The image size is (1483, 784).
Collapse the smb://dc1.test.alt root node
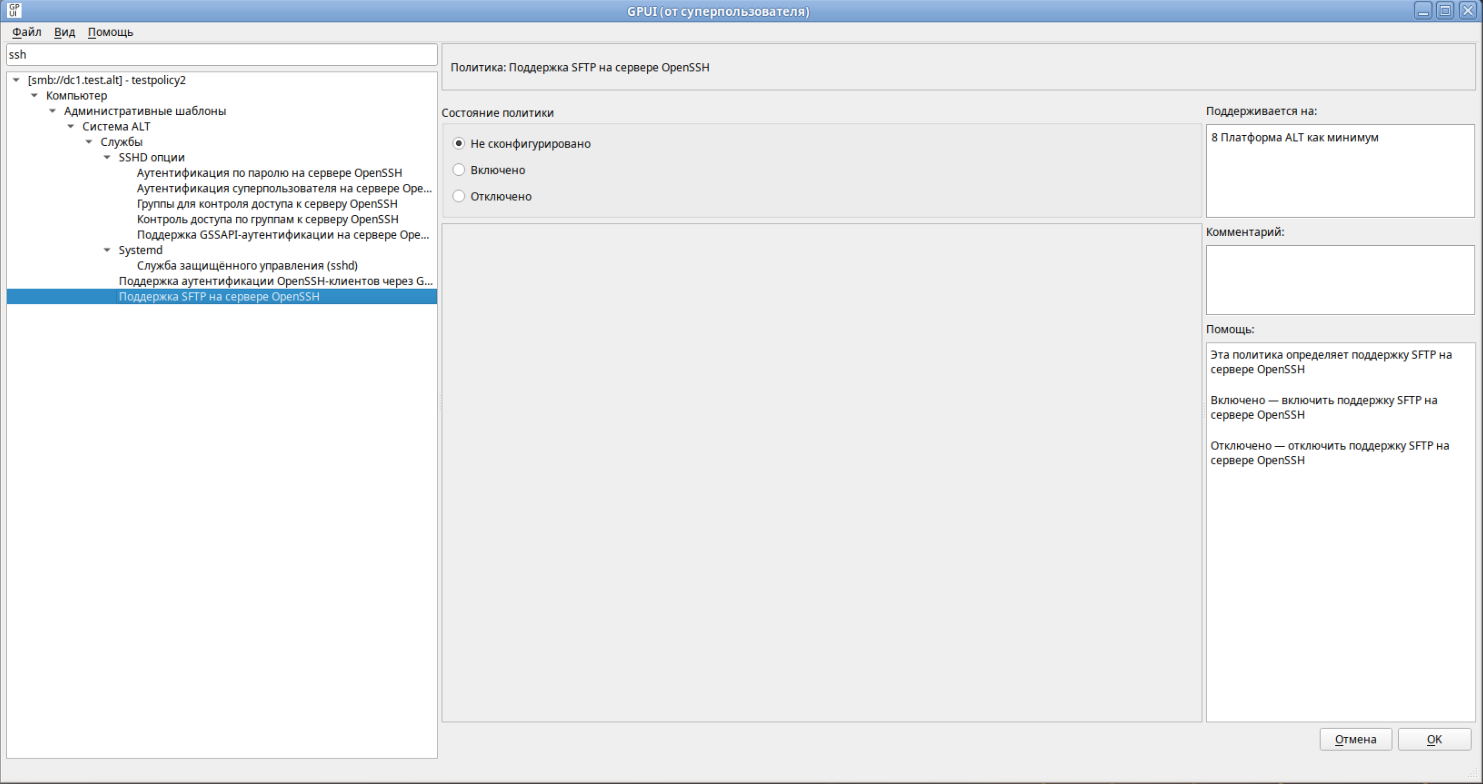[17, 80]
